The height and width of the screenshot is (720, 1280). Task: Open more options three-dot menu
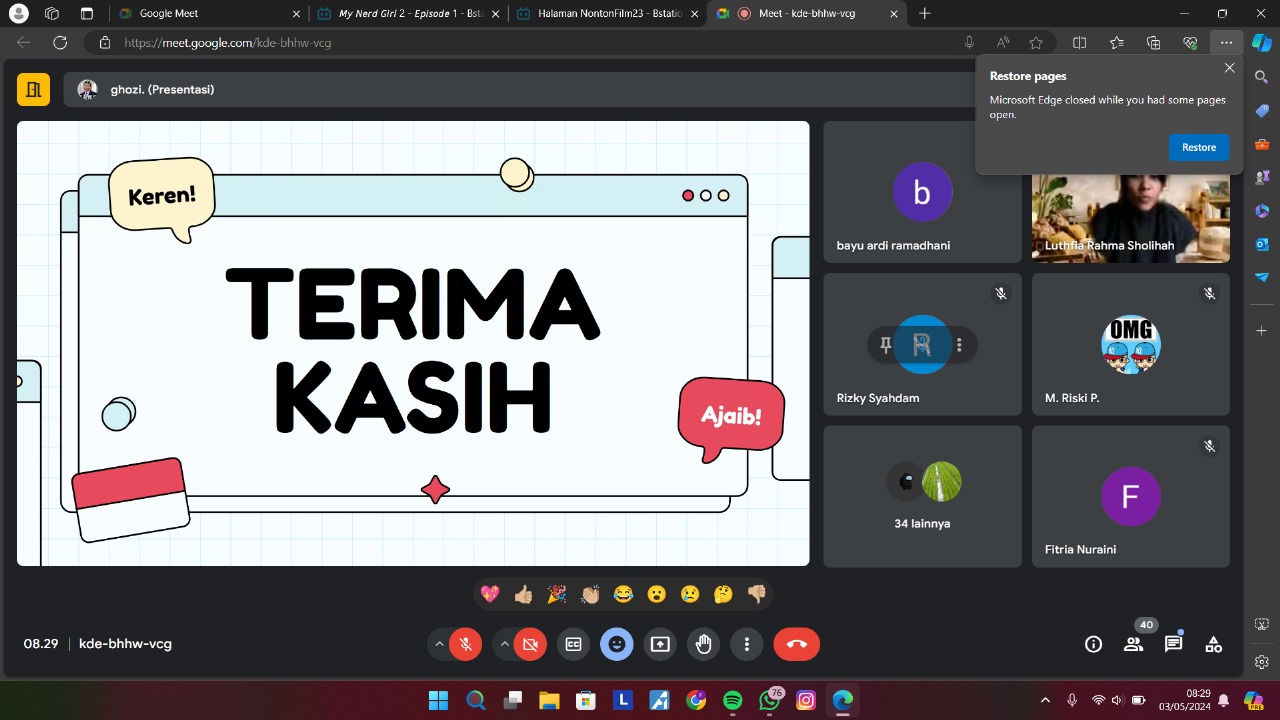pyautogui.click(x=747, y=644)
